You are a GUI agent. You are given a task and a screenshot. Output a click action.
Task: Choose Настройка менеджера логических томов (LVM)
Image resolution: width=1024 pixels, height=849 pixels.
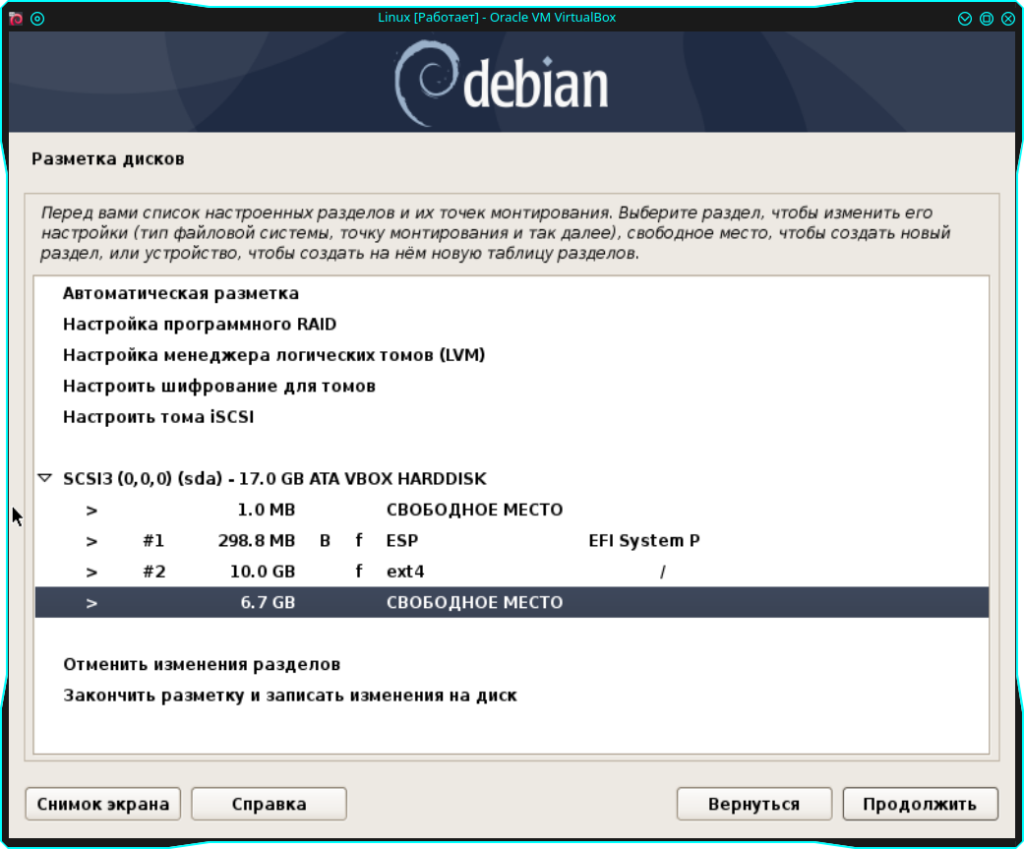[x=274, y=355]
